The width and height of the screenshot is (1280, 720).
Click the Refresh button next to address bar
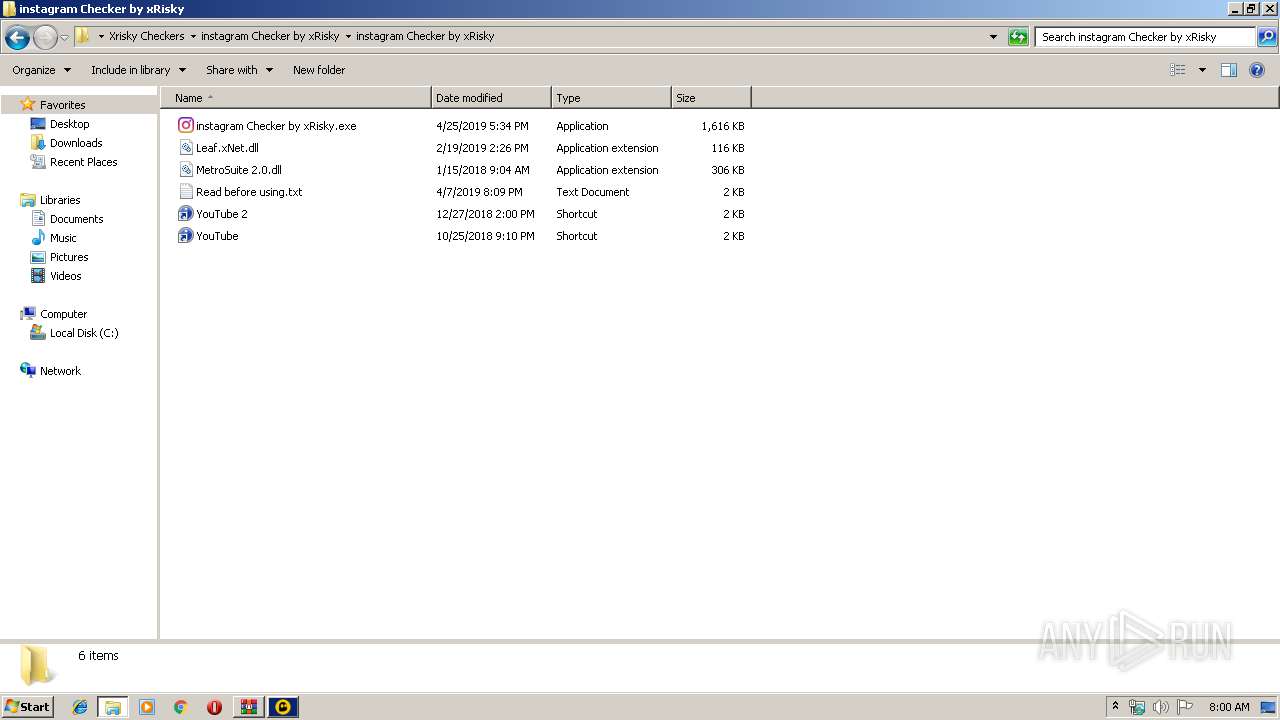pyautogui.click(x=1018, y=37)
